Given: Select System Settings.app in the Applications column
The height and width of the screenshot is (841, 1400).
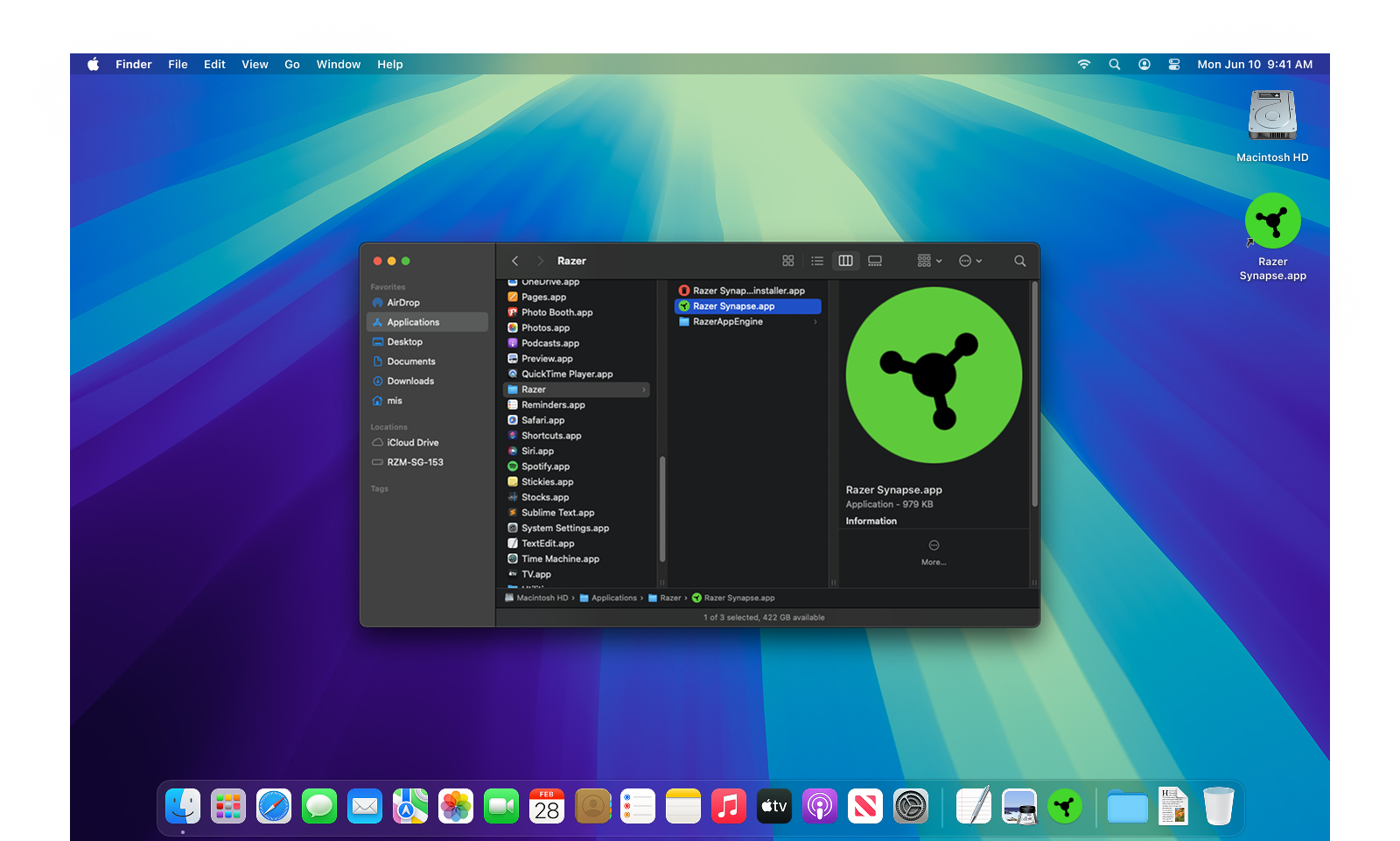Looking at the screenshot, I should (577, 529).
